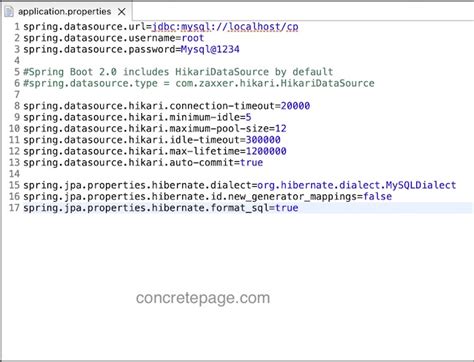Click the spring.datasource.username property key

click(99, 38)
